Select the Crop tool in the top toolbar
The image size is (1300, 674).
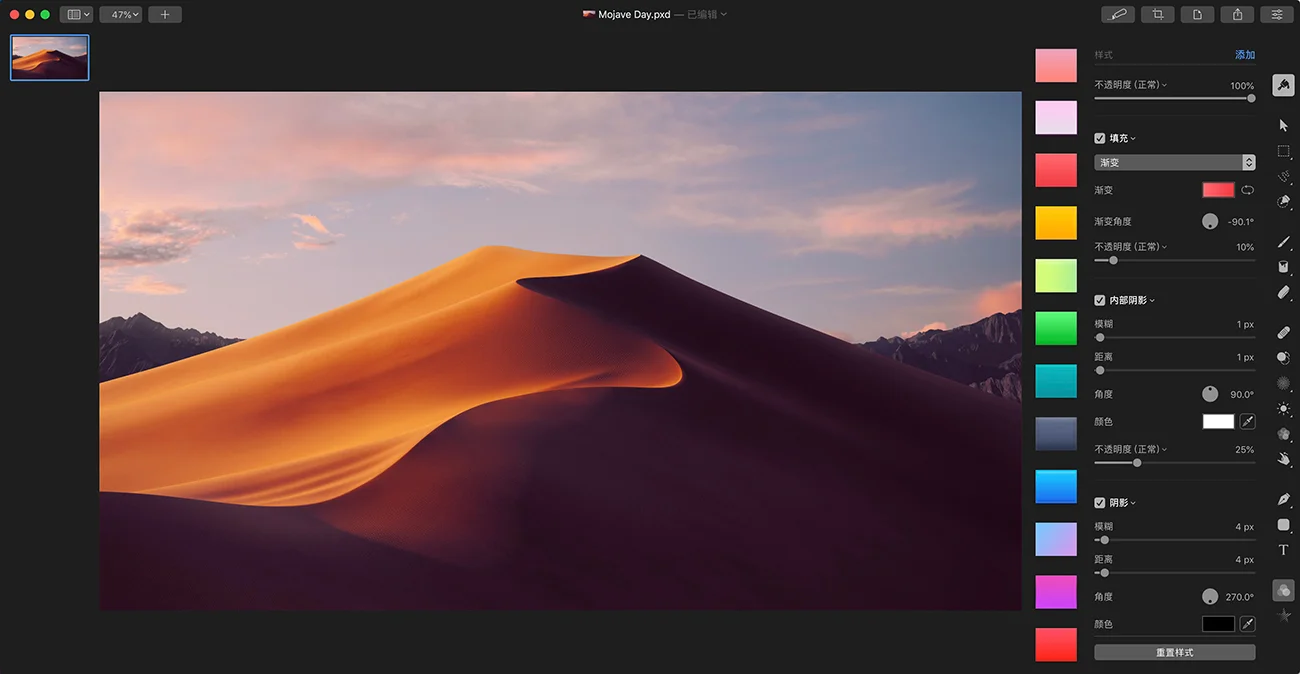[1157, 14]
